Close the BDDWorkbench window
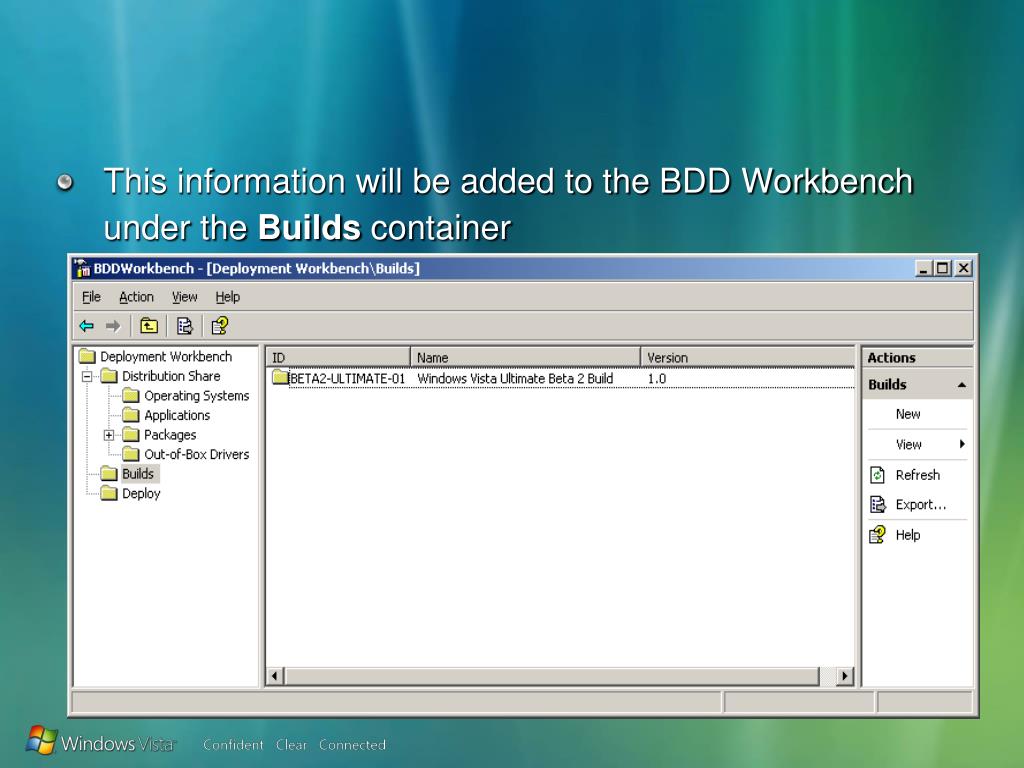Viewport: 1024px width, 768px height. pyautogui.click(x=963, y=268)
